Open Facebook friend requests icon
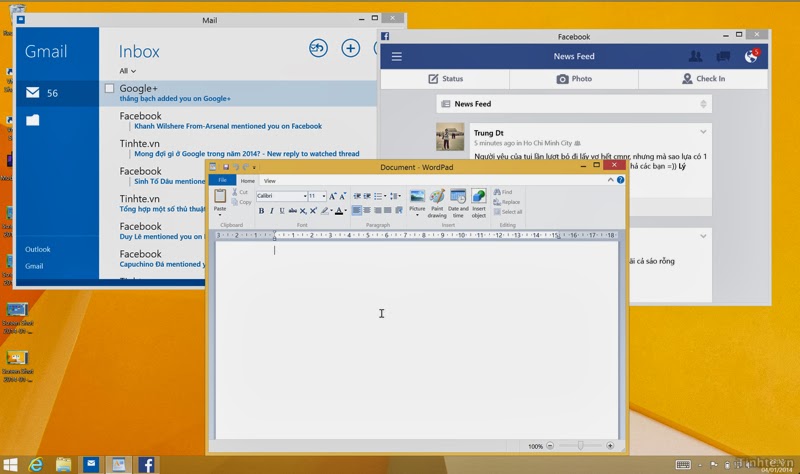The image size is (800, 474). point(695,57)
